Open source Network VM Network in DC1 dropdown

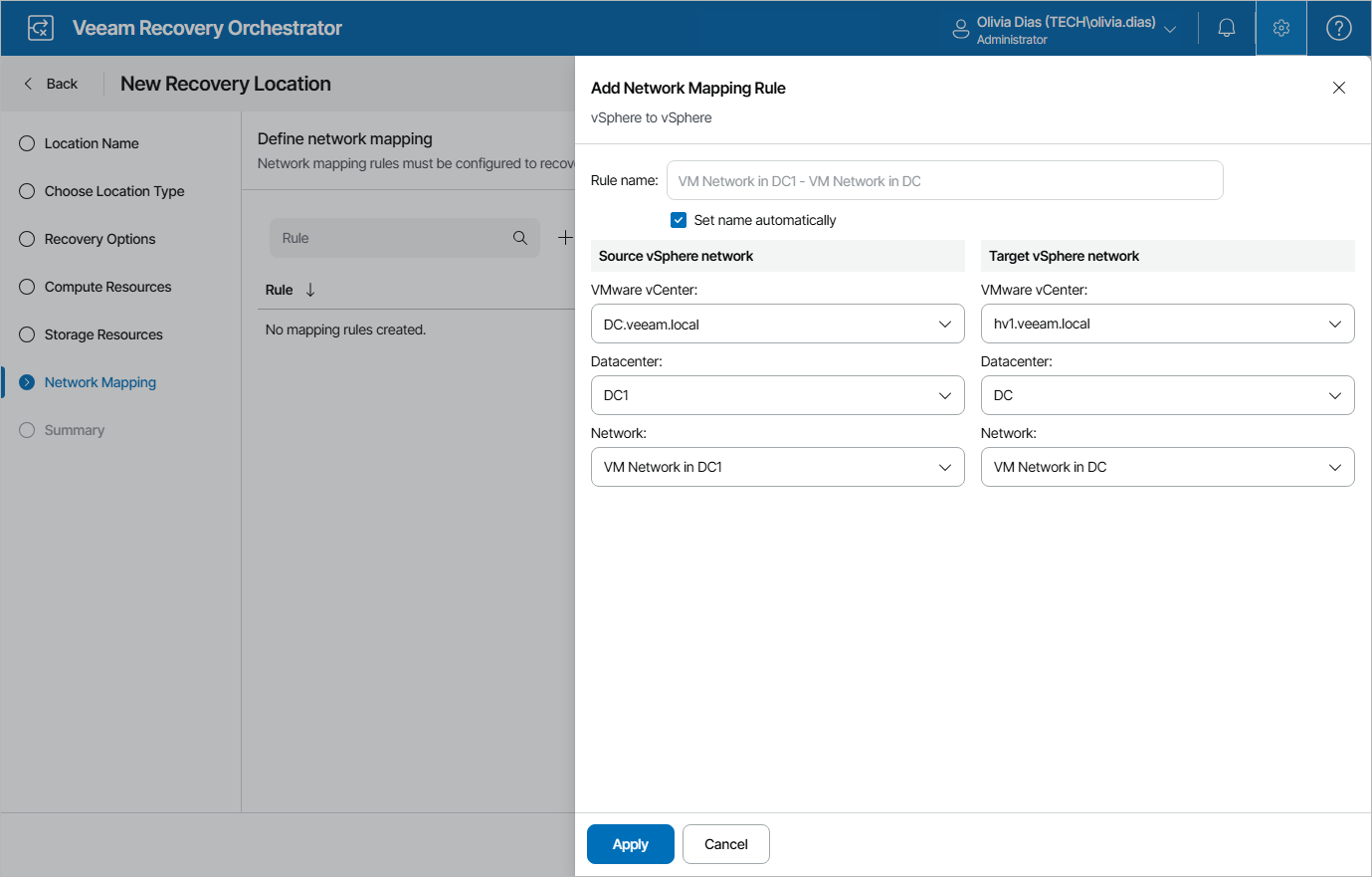tap(777, 467)
